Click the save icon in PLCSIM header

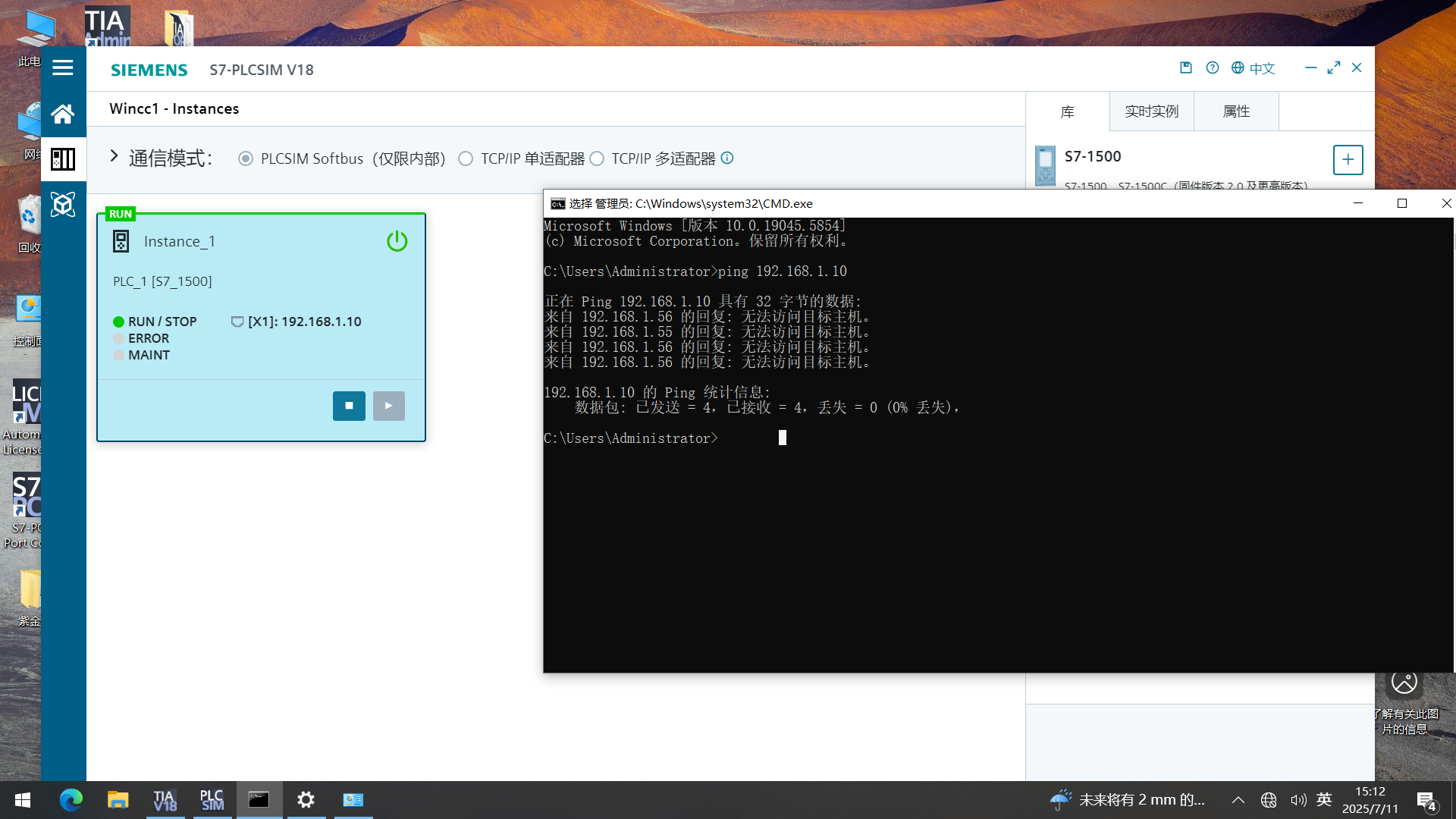pos(1186,67)
